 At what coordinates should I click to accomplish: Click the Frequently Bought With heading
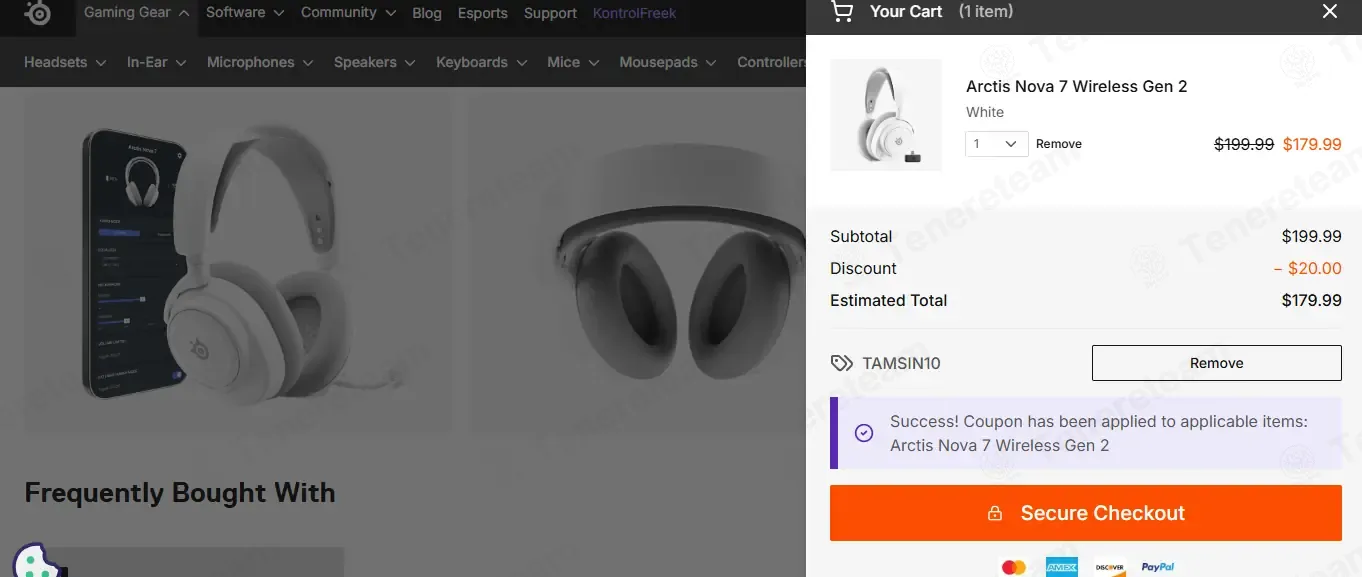point(180,492)
